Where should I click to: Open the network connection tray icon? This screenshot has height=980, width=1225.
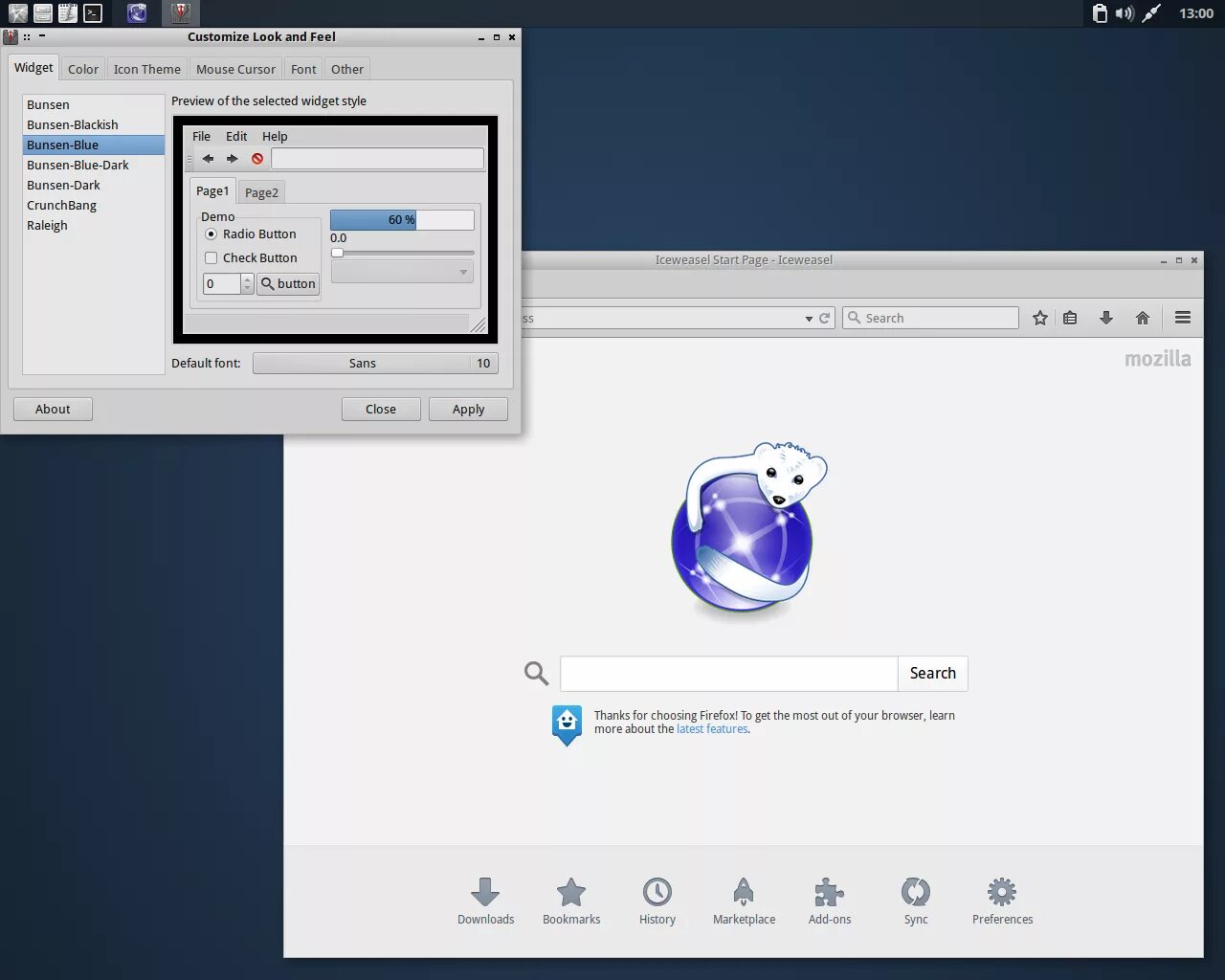1151,12
